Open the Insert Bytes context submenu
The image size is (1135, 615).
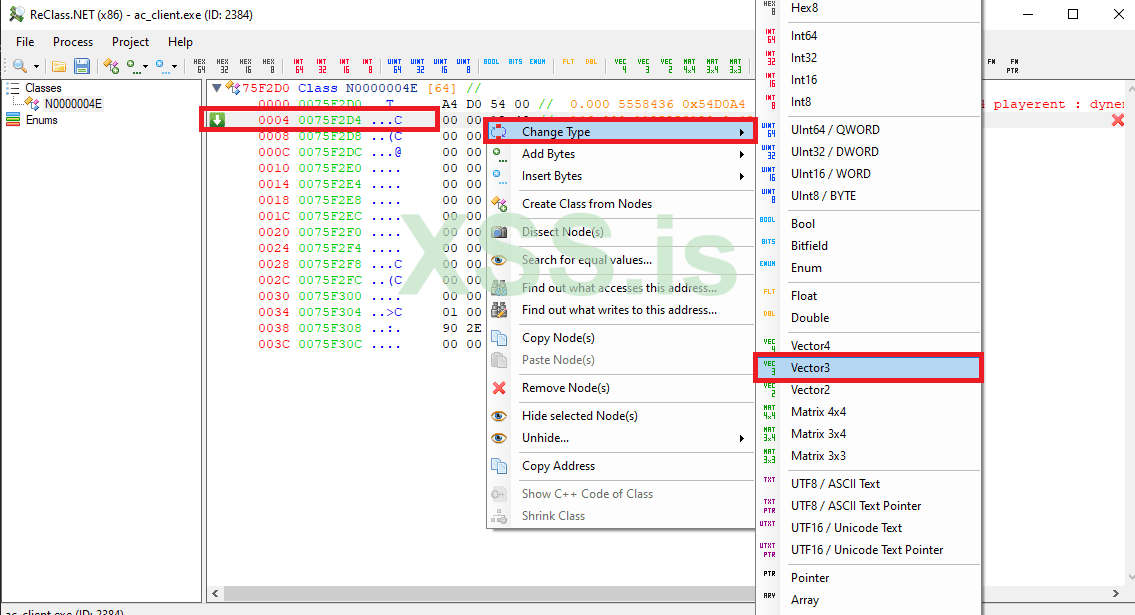pyautogui.click(x=620, y=176)
